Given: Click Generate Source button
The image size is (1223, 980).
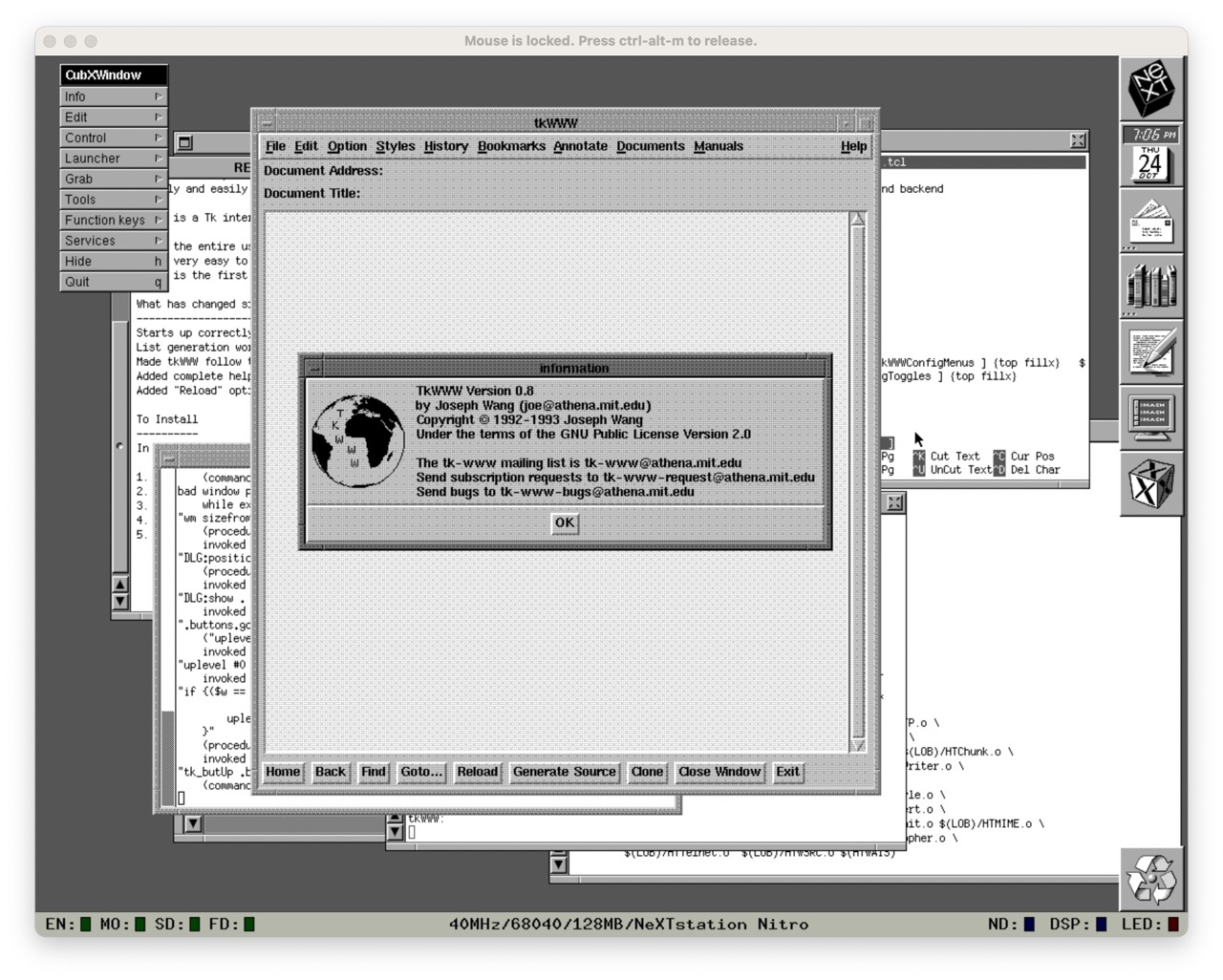Looking at the screenshot, I should point(564,772).
